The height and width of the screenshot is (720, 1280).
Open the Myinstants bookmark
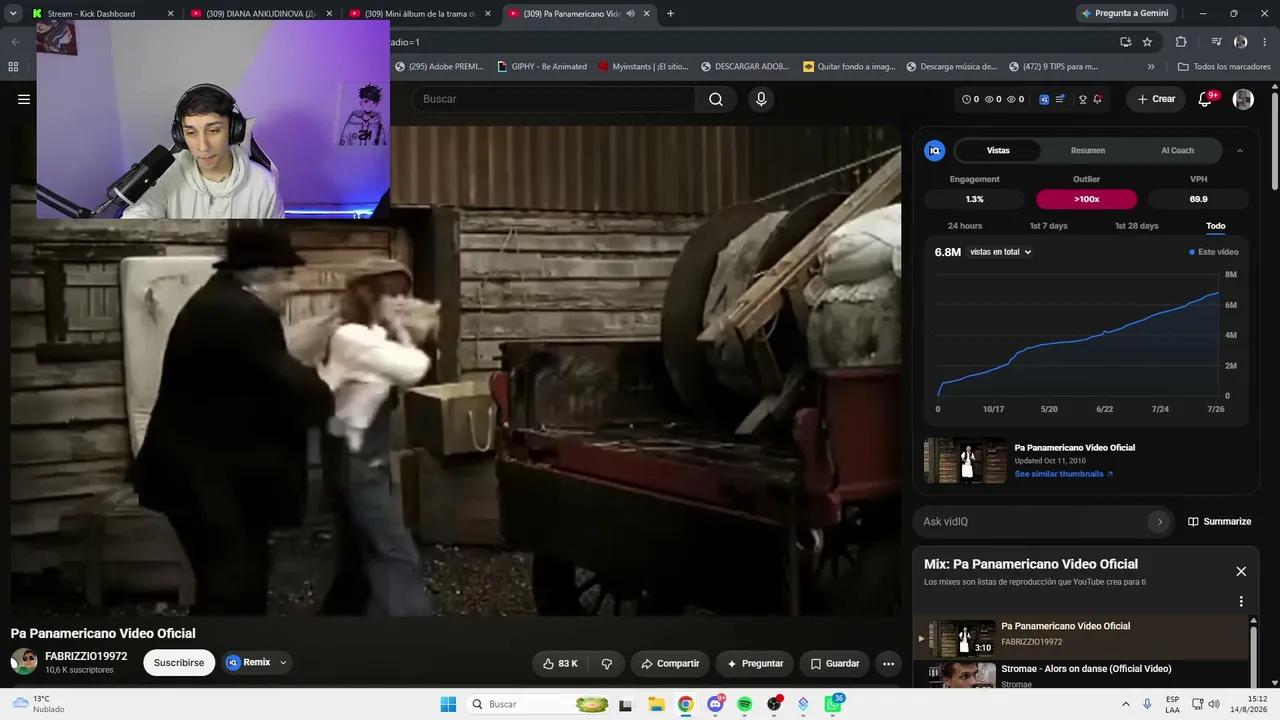643,67
